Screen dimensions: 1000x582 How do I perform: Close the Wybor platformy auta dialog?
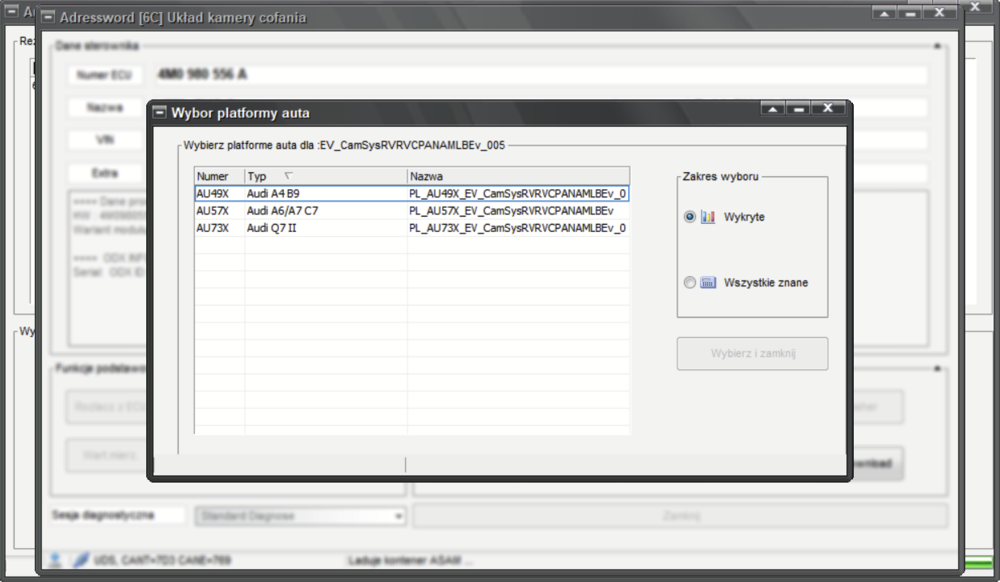tap(827, 109)
